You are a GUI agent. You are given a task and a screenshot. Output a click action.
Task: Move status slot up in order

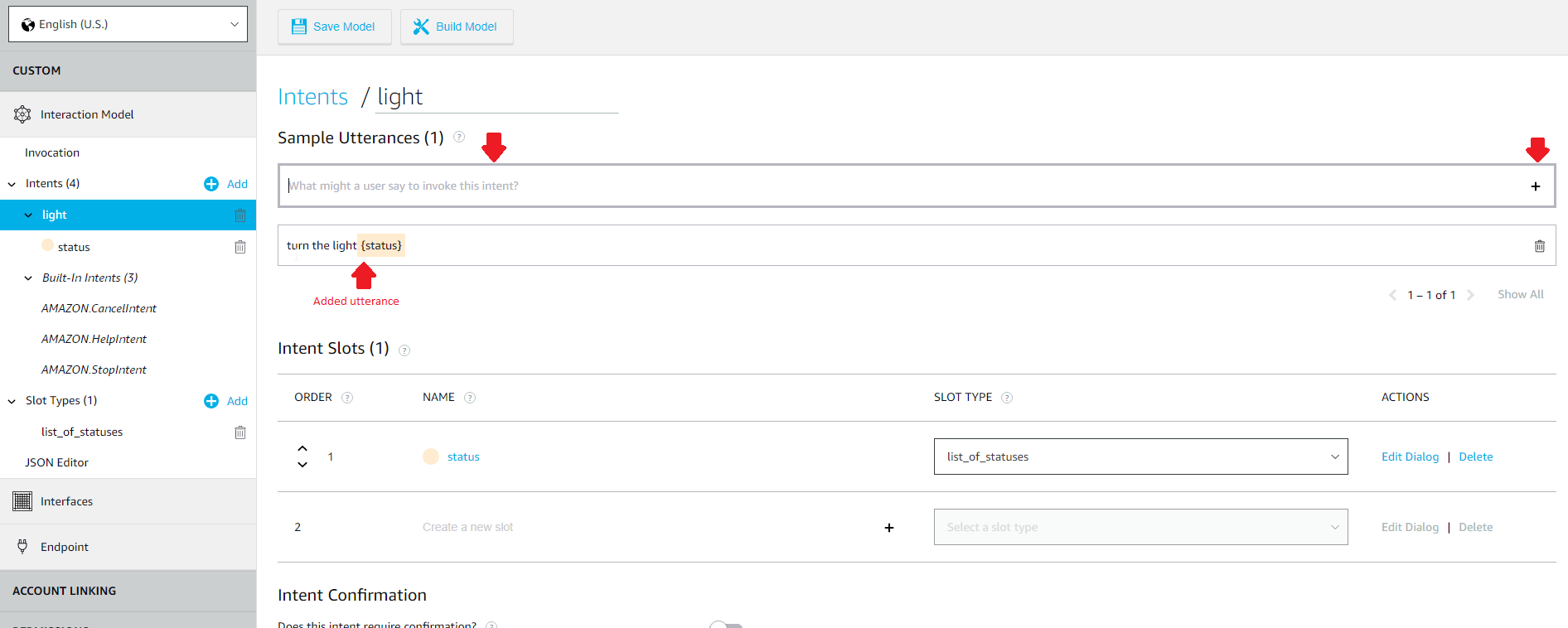[302, 448]
